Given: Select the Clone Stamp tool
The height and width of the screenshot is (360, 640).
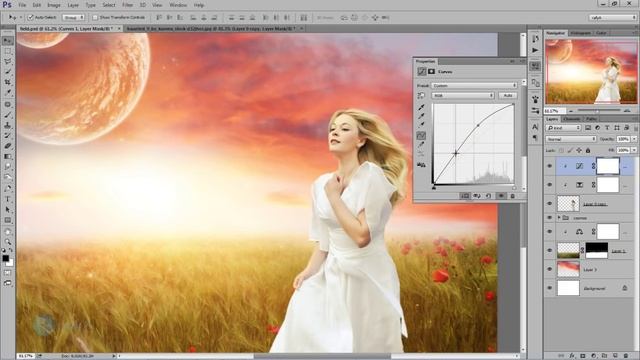Looking at the screenshot, I should coord(8,125).
